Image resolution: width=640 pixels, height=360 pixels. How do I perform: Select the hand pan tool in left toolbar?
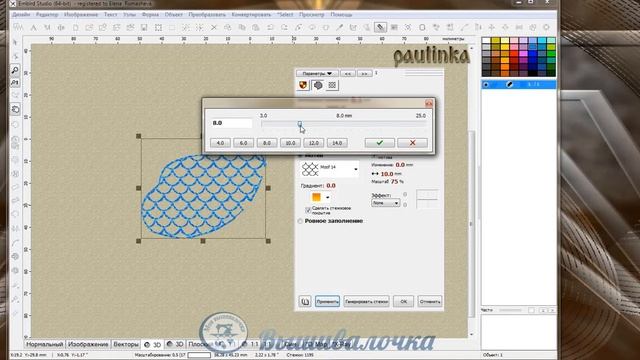(x=16, y=109)
